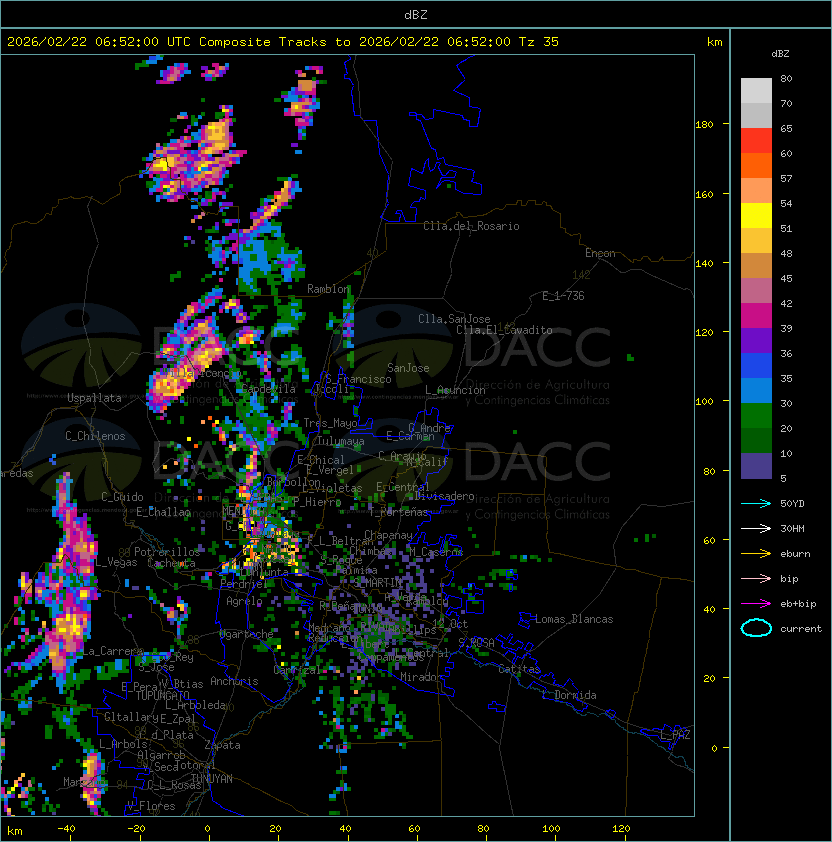Select the light gray 70-80 dBZ swatch
The width and height of the screenshot is (832, 842).
point(756,90)
